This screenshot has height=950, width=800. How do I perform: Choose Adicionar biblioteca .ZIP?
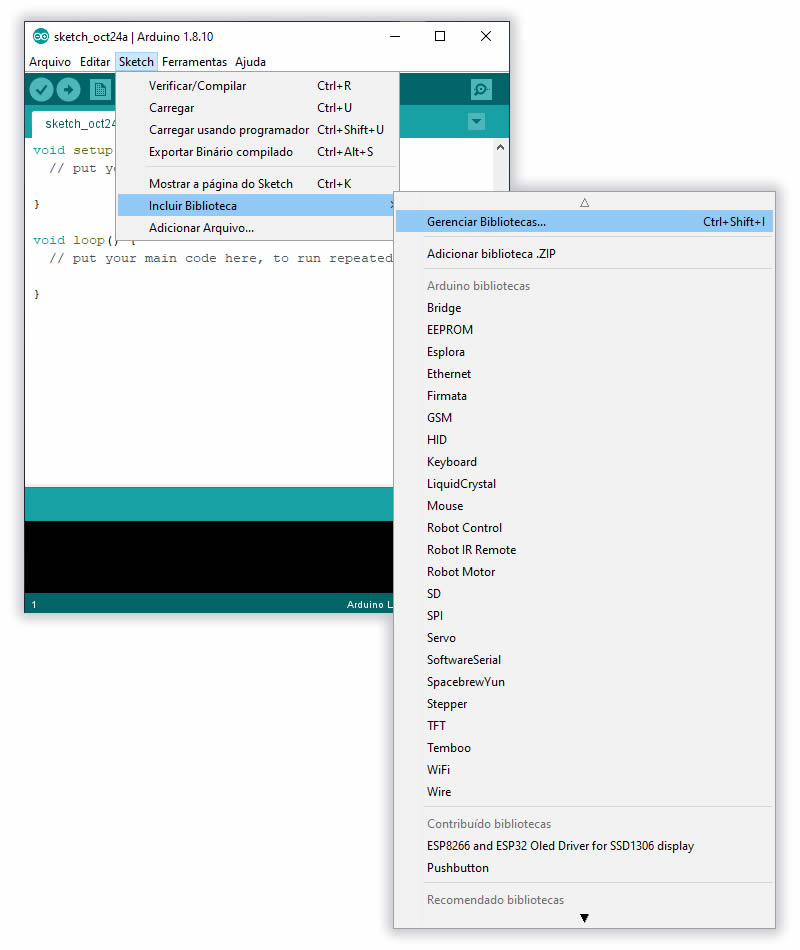(x=584, y=254)
